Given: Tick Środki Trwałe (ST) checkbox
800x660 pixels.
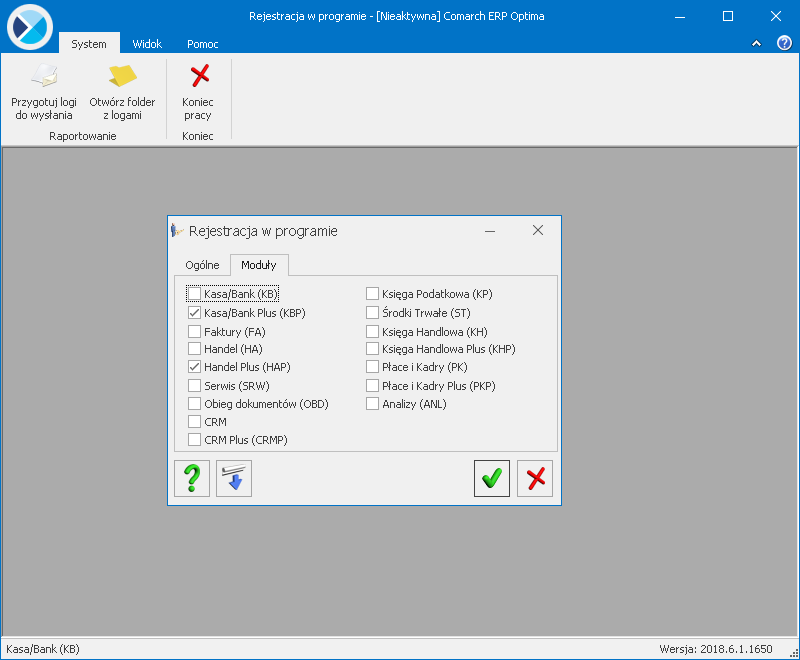Looking at the screenshot, I should point(372,313).
